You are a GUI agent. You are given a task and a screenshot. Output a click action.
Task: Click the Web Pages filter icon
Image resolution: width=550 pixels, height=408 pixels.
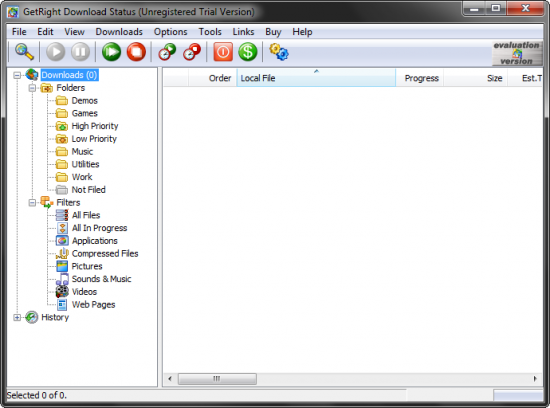click(x=62, y=305)
